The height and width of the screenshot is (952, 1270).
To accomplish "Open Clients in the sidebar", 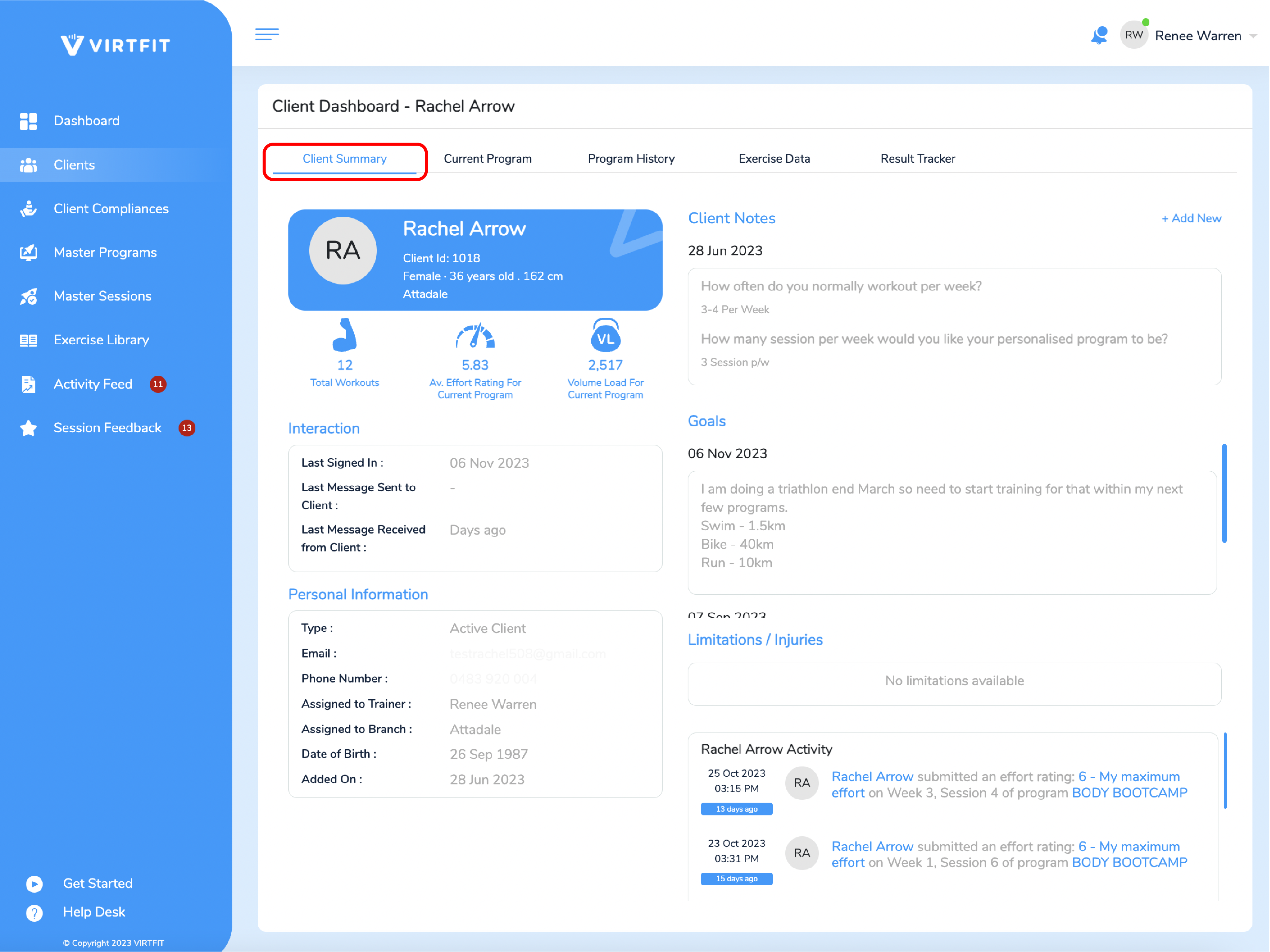I will click(x=74, y=165).
